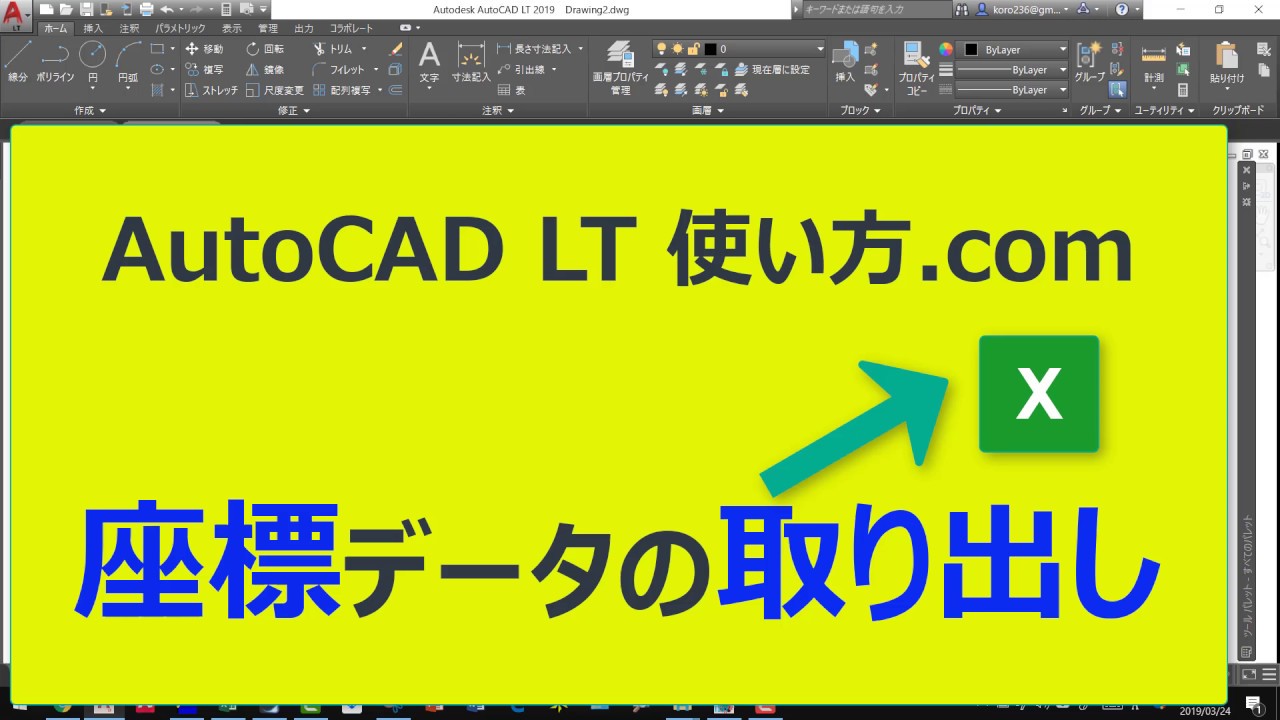Click the Plot/Print icon in quick access toolbar
Viewport: 1280px width, 720px height.
click(x=146, y=9)
